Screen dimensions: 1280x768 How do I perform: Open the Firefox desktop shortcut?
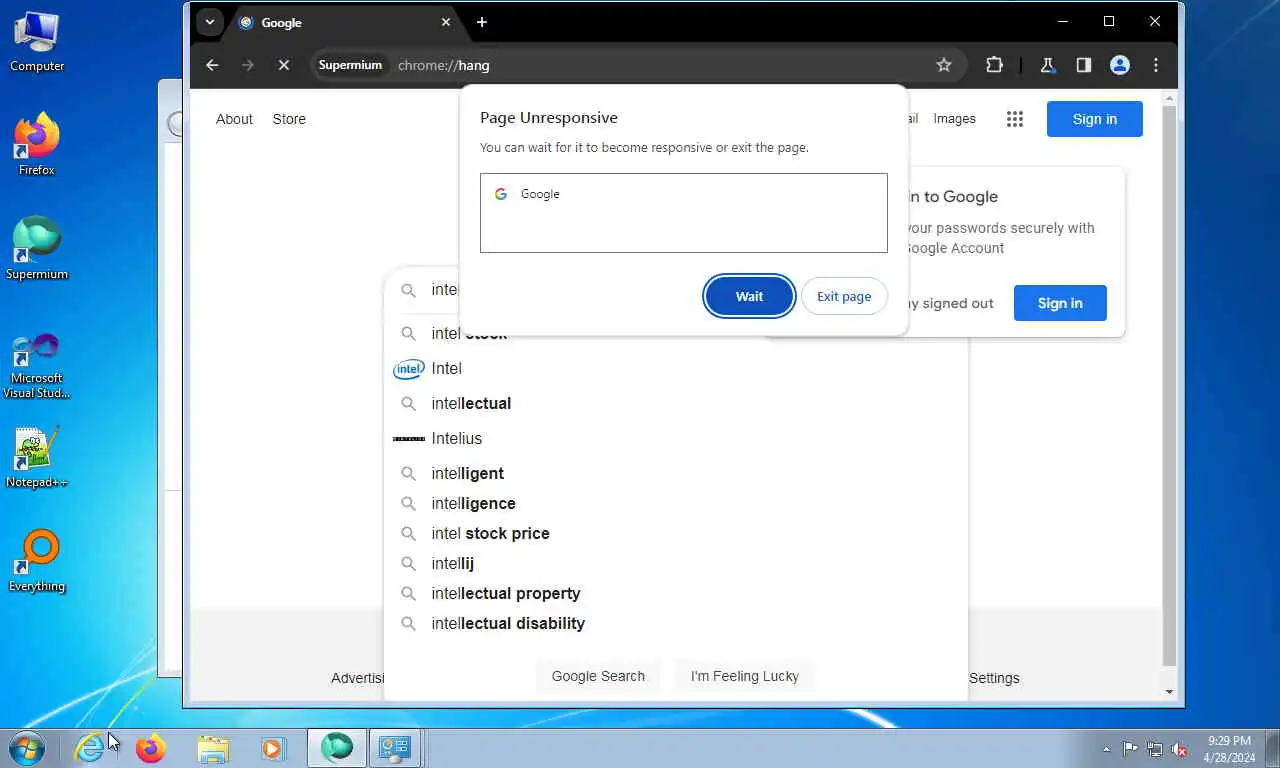point(37,145)
